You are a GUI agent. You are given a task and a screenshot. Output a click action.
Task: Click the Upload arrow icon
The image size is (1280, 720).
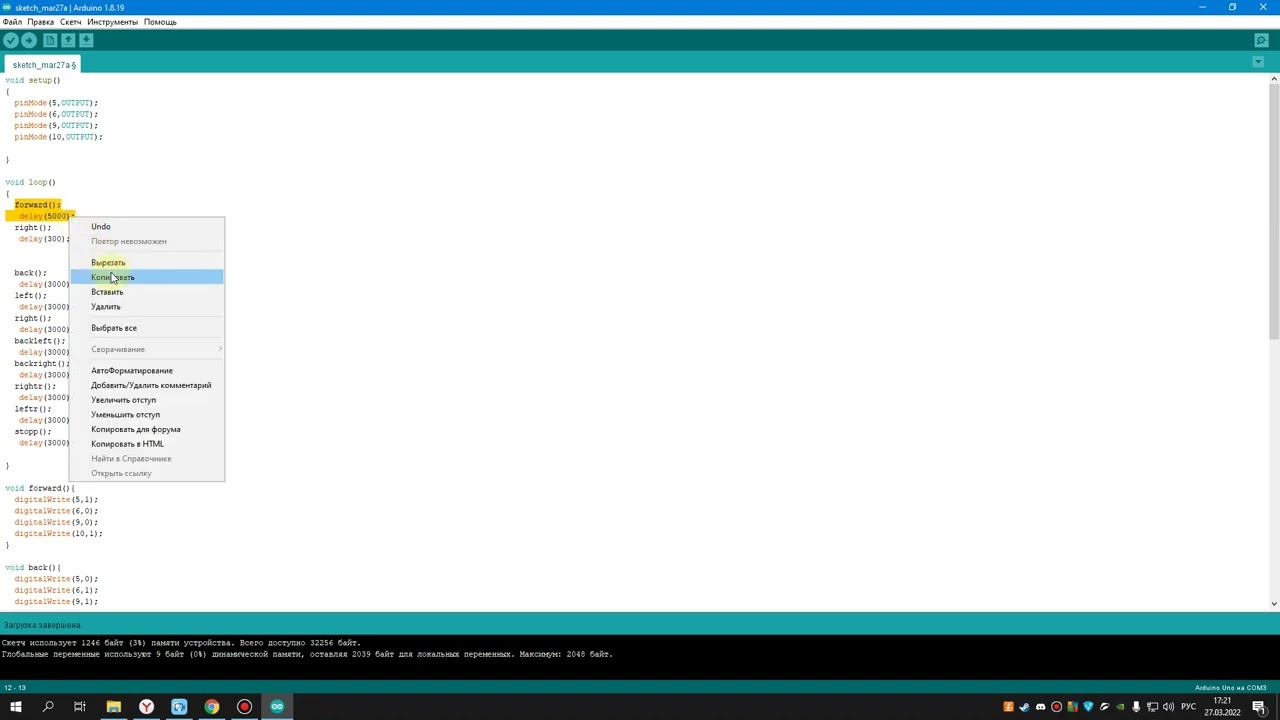click(x=29, y=40)
